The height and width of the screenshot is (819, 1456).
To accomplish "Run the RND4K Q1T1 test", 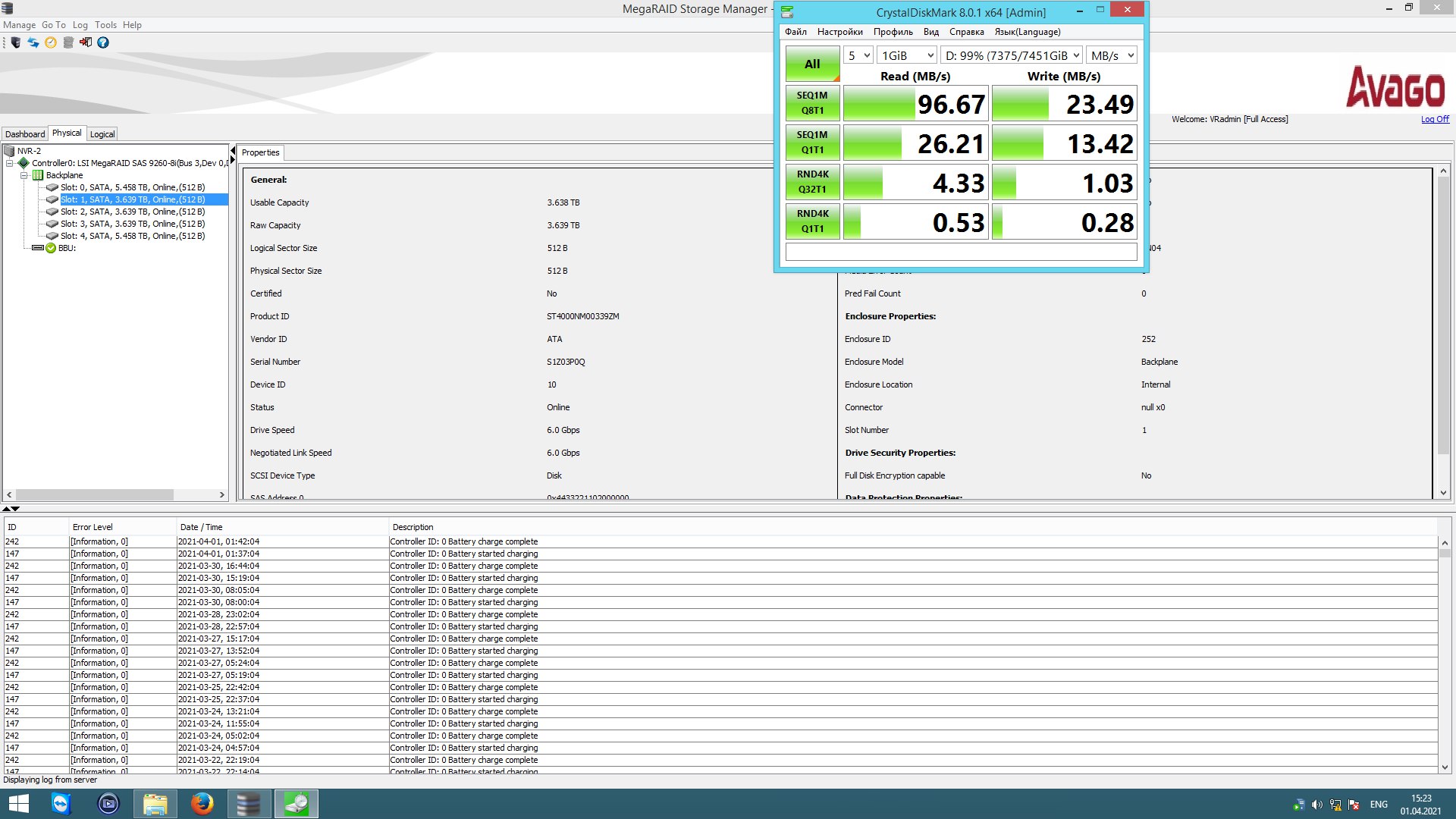I will [x=812, y=221].
